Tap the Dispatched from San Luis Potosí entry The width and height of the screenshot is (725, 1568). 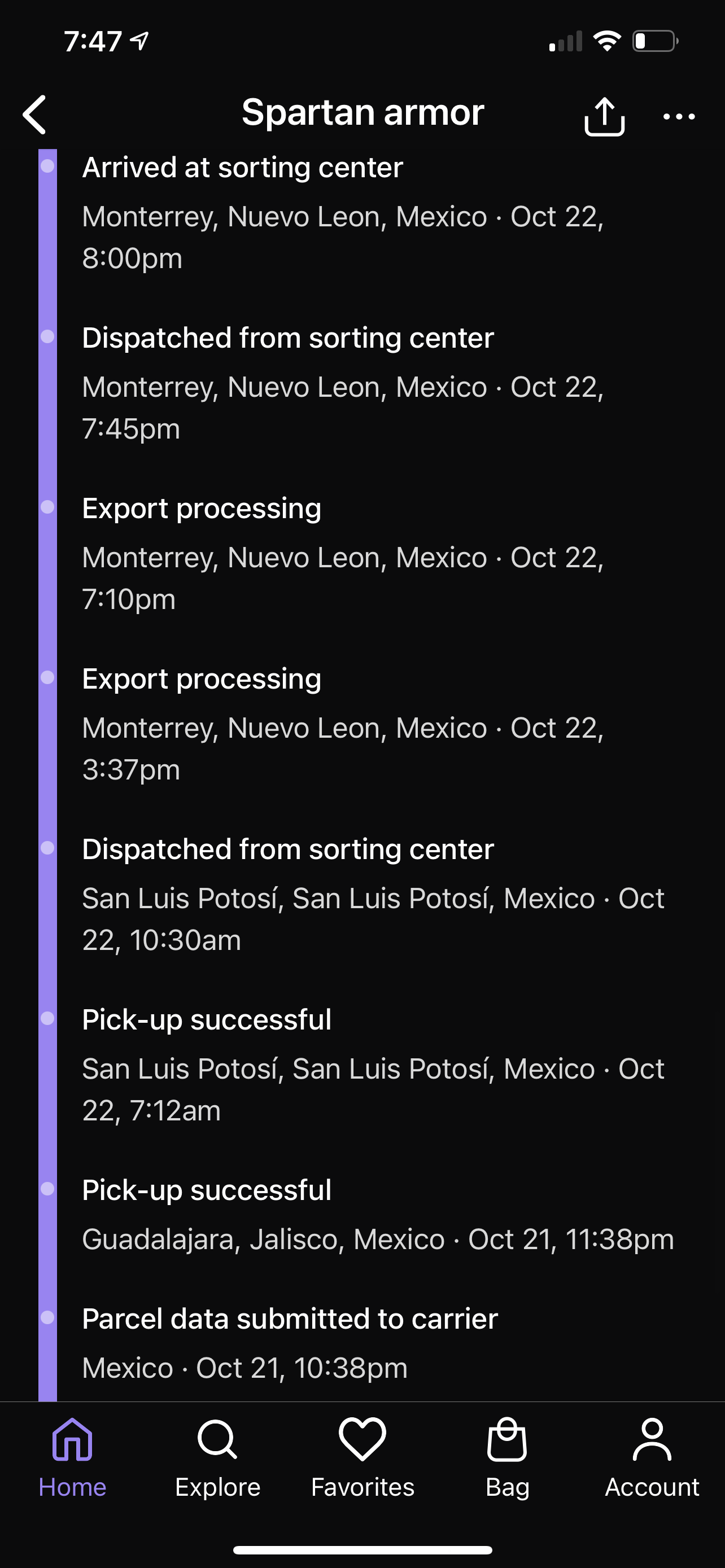[287, 849]
